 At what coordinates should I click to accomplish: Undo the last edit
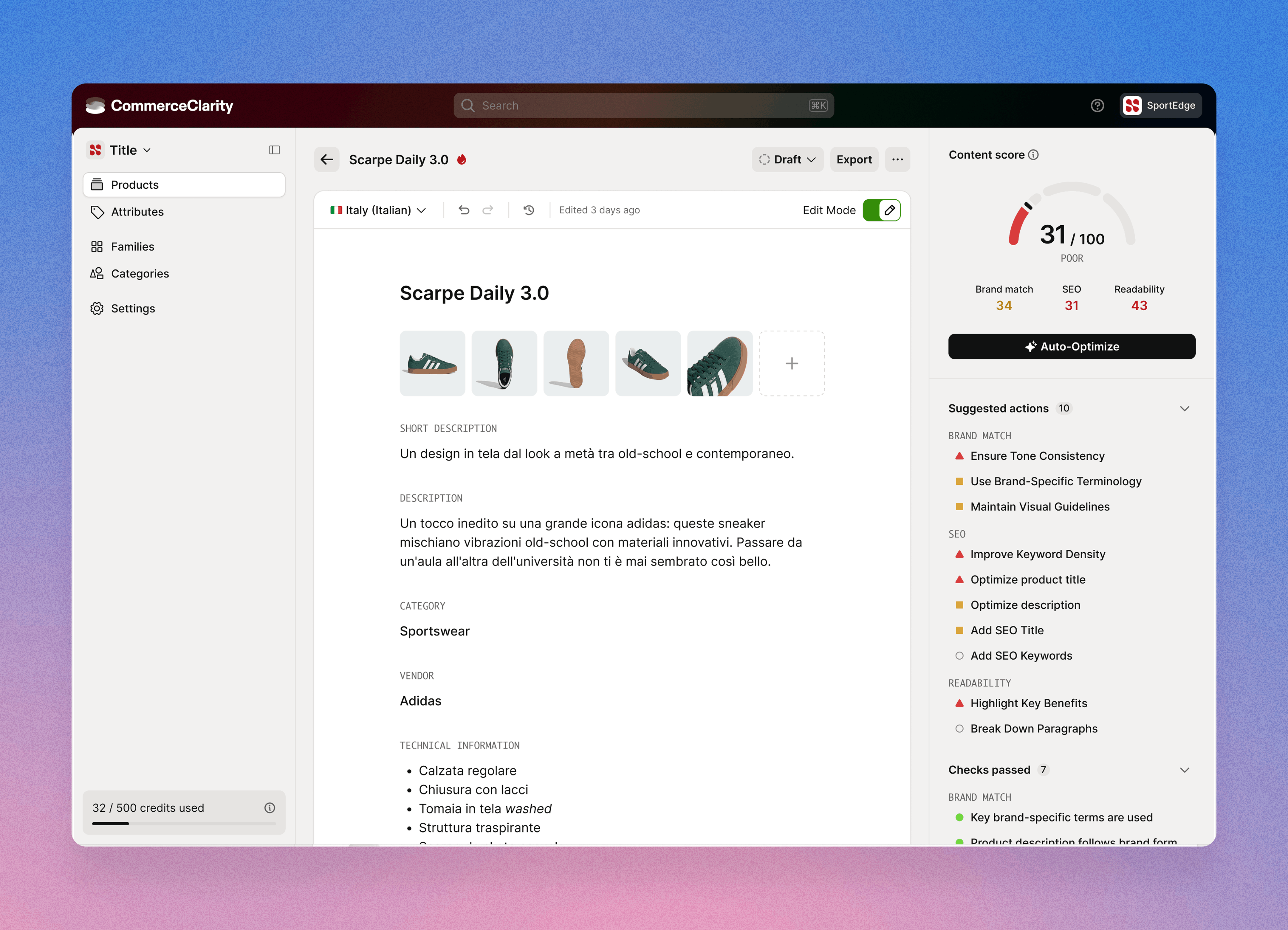click(x=465, y=210)
